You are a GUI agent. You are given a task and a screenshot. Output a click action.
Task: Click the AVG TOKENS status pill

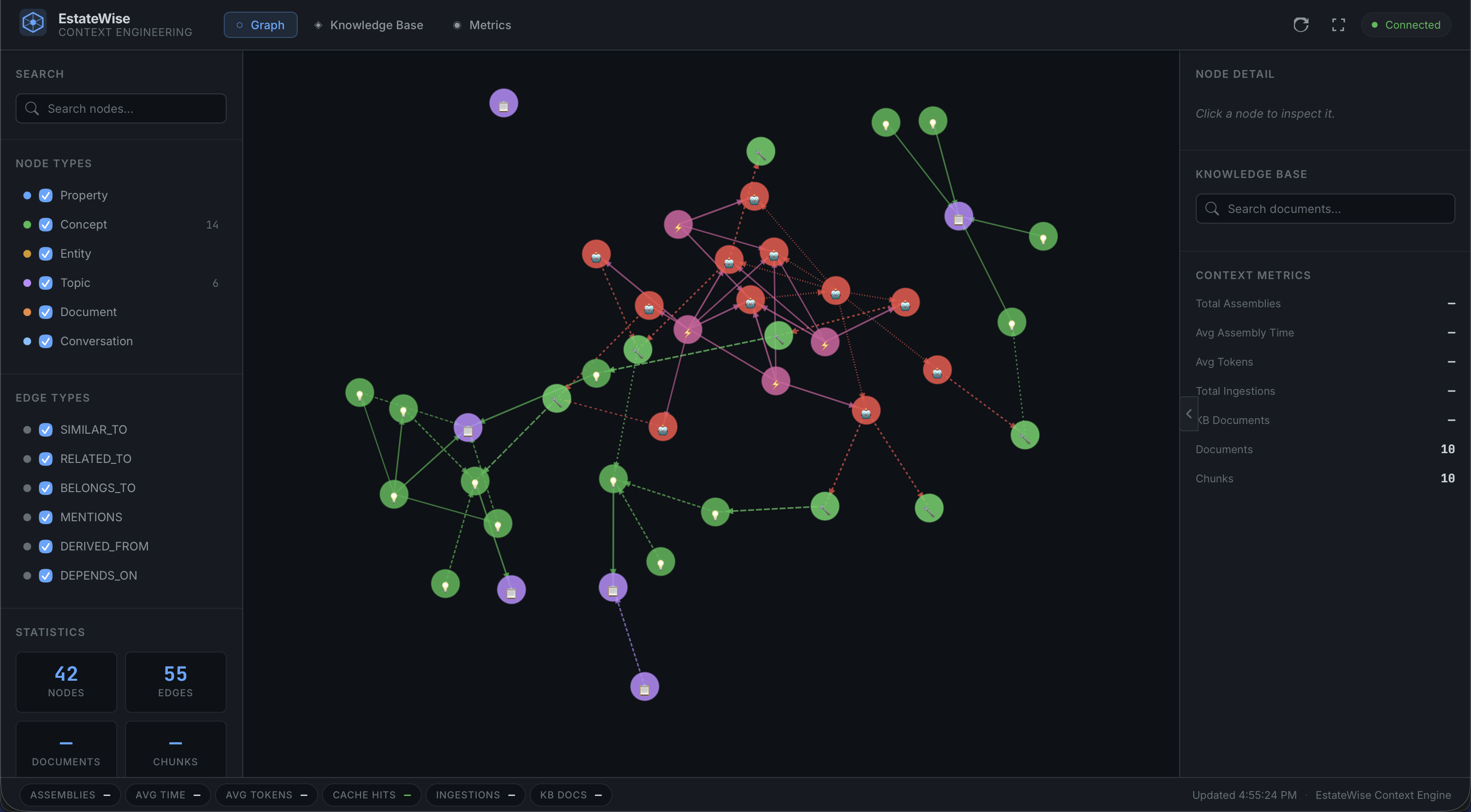pyautogui.click(x=266, y=794)
